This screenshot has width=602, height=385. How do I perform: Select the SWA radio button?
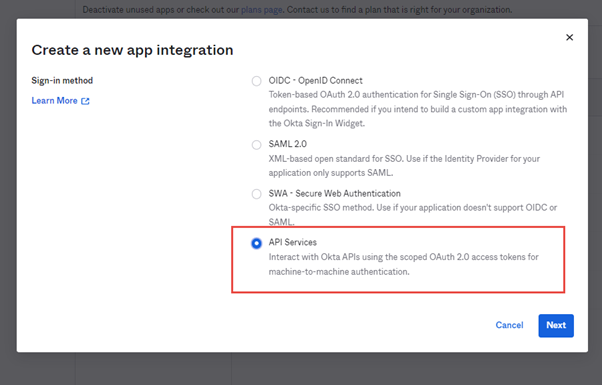(x=256, y=194)
